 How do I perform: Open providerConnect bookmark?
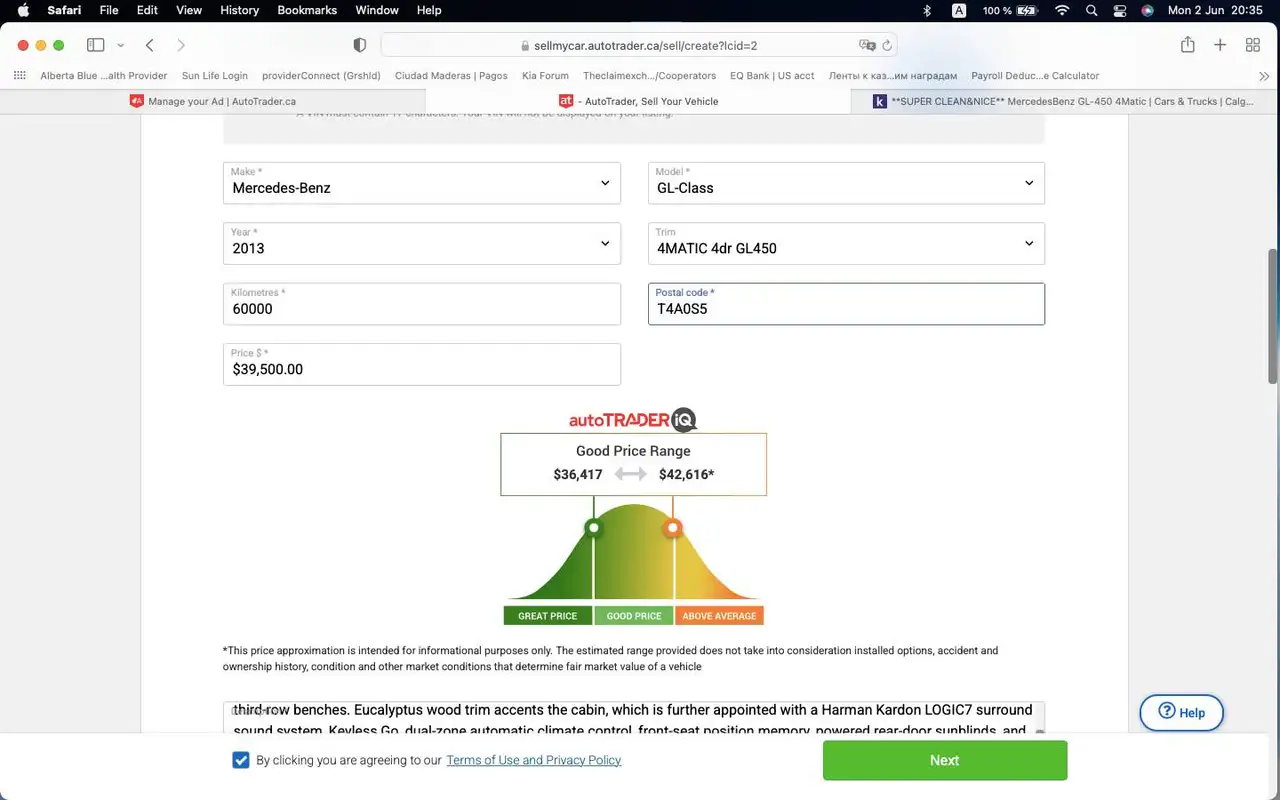coord(321,75)
